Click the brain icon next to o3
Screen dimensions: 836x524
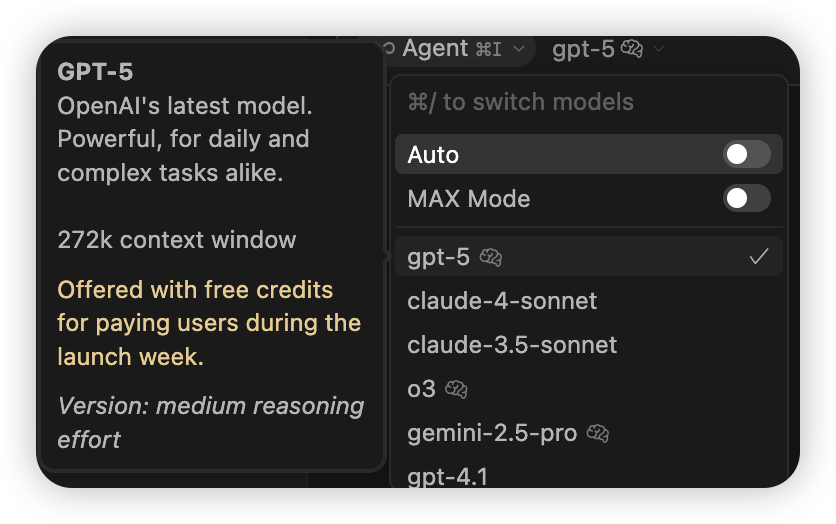pos(457,389)
